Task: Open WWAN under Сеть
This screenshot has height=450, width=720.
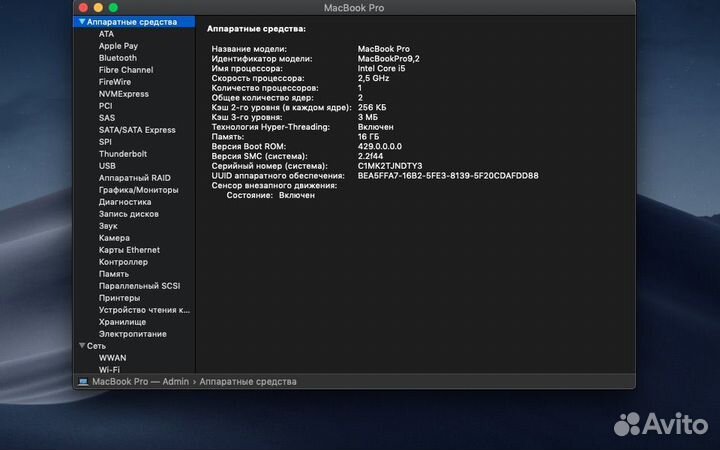Action: 112,357
